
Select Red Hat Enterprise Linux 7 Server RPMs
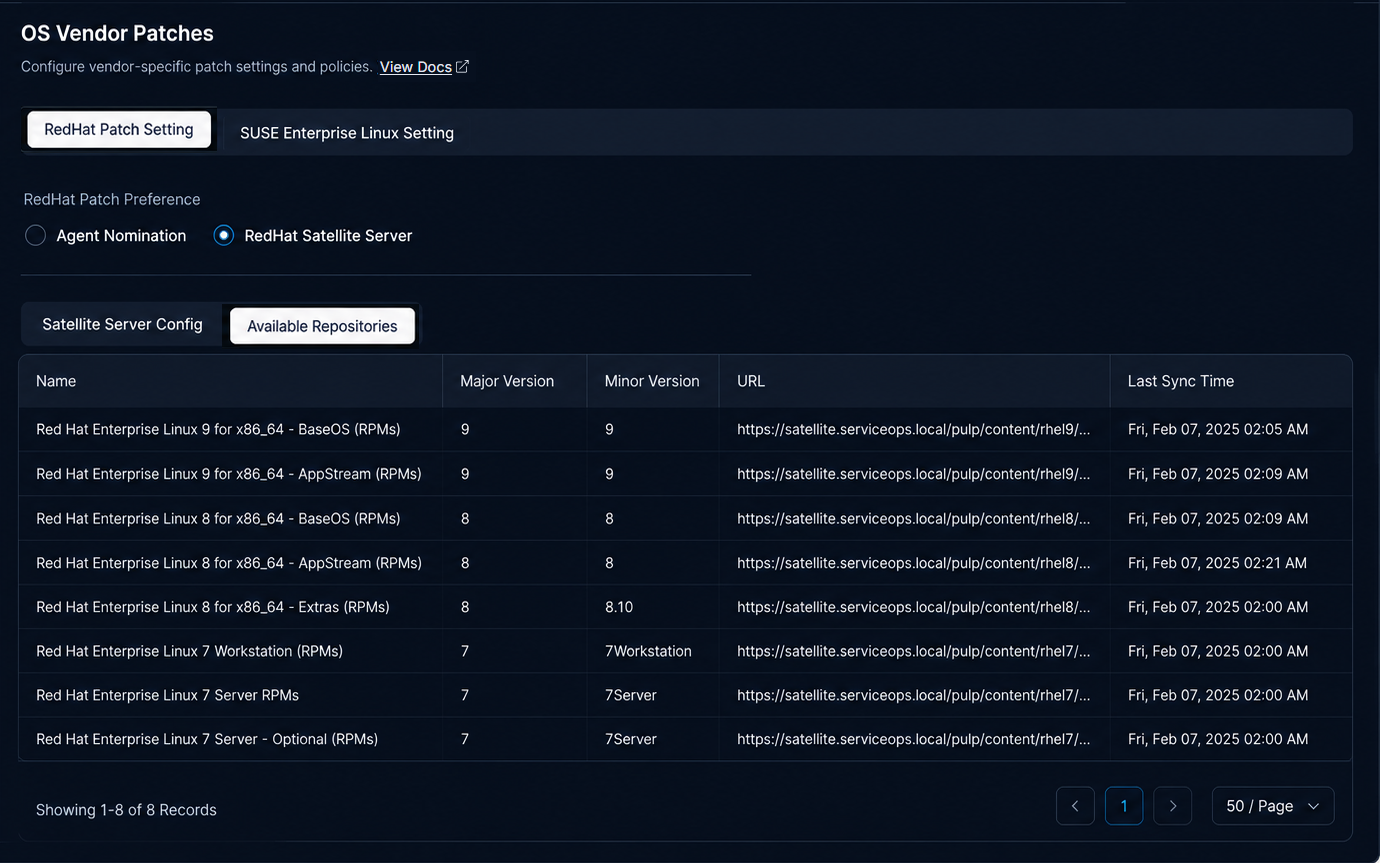click(168, 695)
